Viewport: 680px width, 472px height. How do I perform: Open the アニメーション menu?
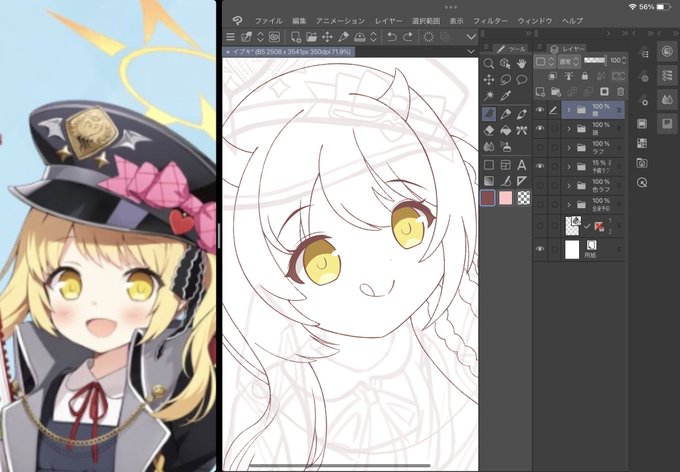340,21
